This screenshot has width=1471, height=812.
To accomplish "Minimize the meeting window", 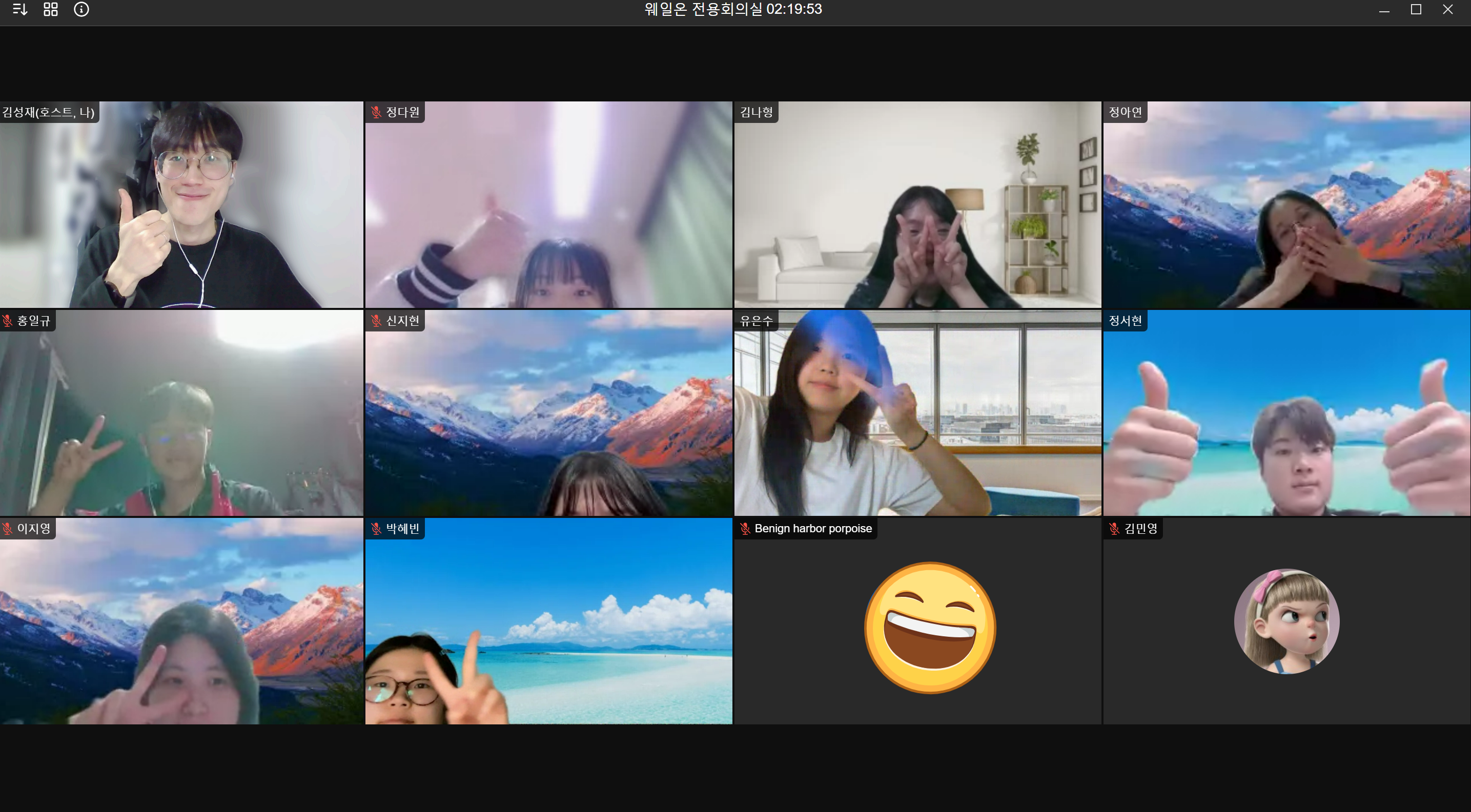I will point(1384,10).
